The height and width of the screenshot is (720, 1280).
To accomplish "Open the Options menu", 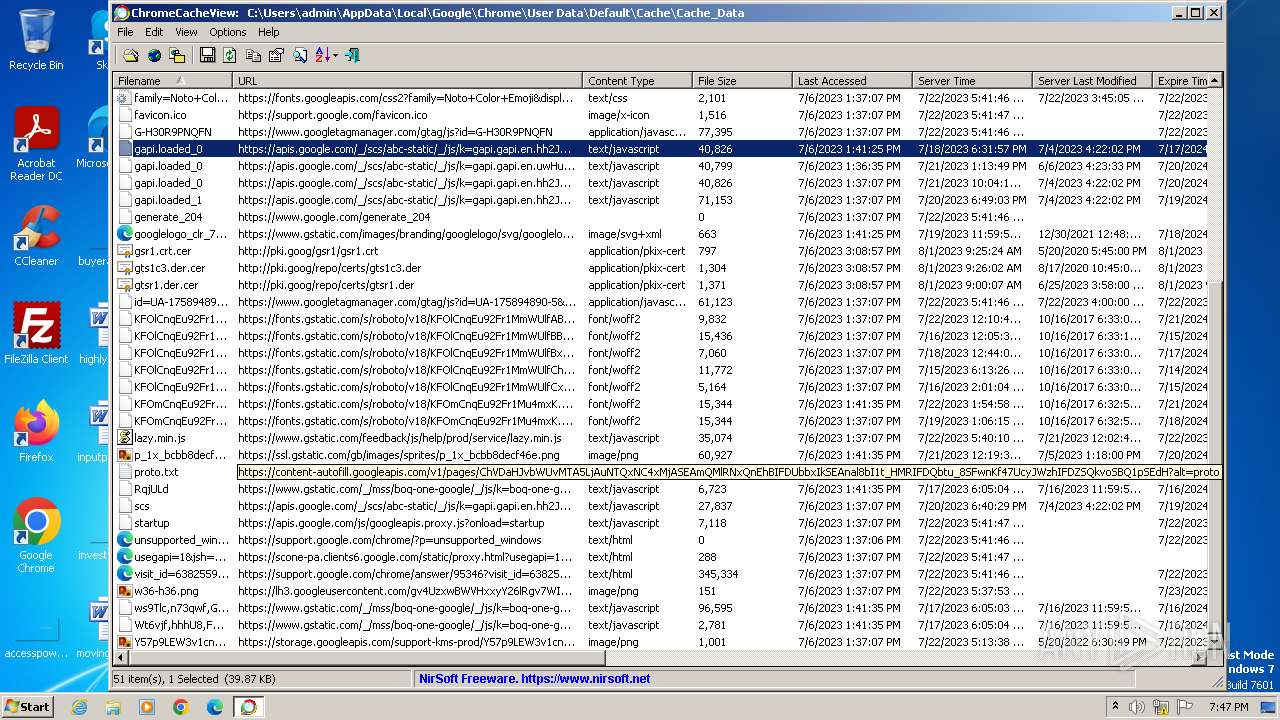I will pos(228,32).
